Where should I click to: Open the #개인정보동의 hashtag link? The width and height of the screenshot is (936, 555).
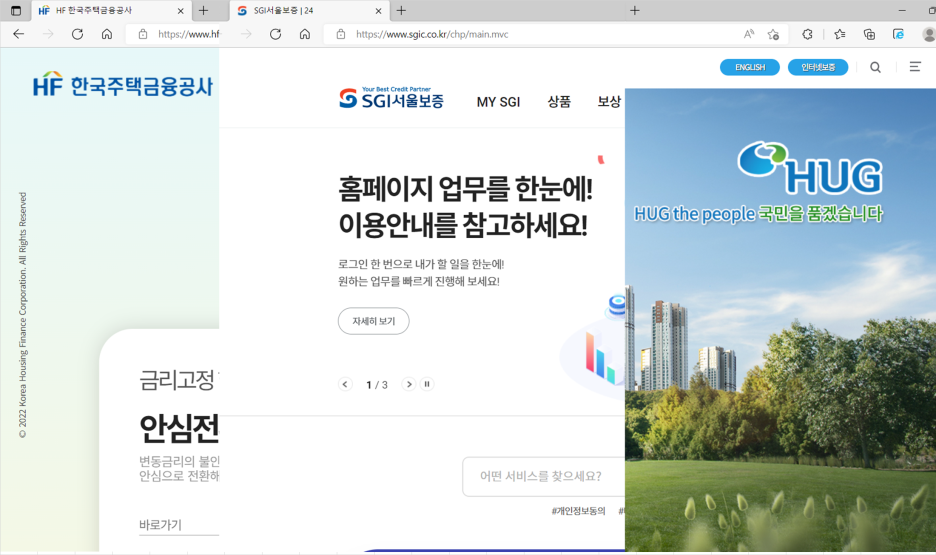[578, 511]
